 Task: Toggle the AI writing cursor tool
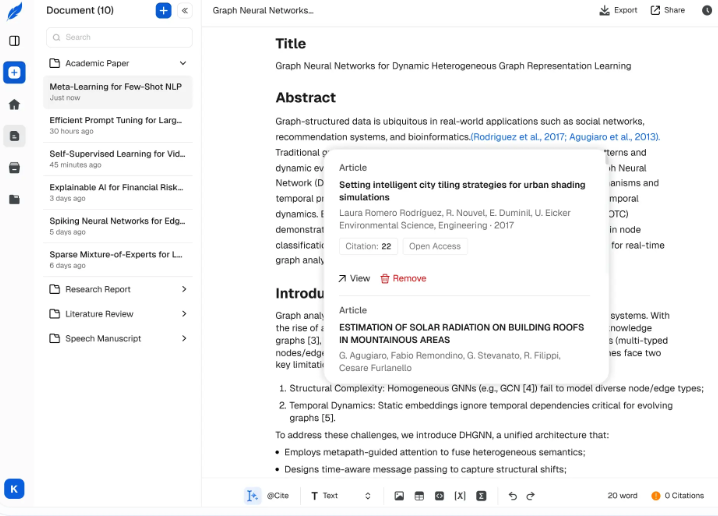point(252,496)
